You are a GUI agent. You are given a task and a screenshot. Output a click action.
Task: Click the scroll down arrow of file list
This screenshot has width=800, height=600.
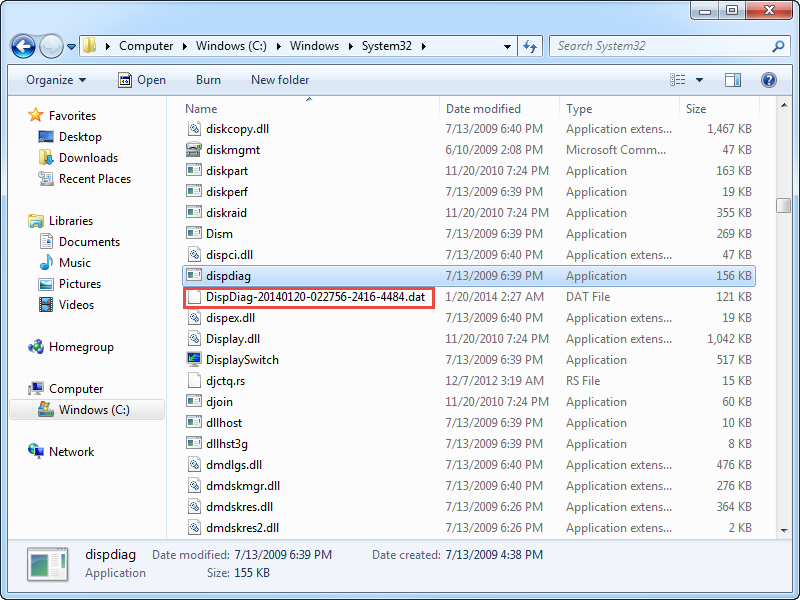pyautogui.click(x=784, y=531)
